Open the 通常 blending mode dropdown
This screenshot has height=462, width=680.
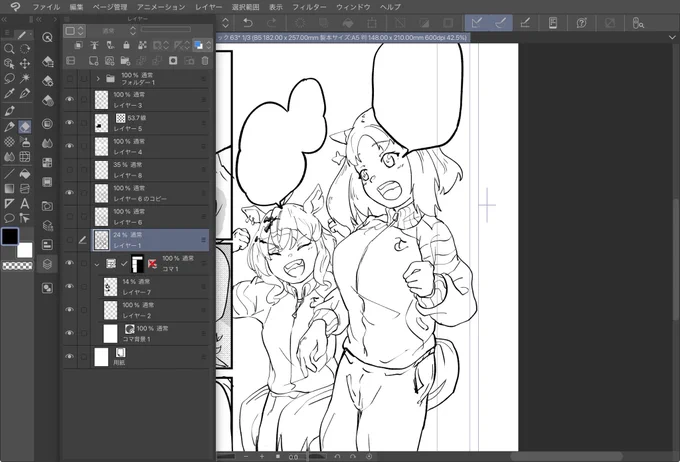[x=114, y=30]
